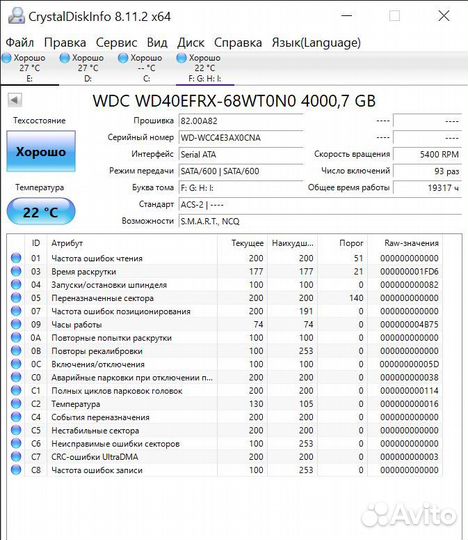Click the transfer mode field SATA/600
The height and width of the screenshot is (540, 468).
click(241, 171)
